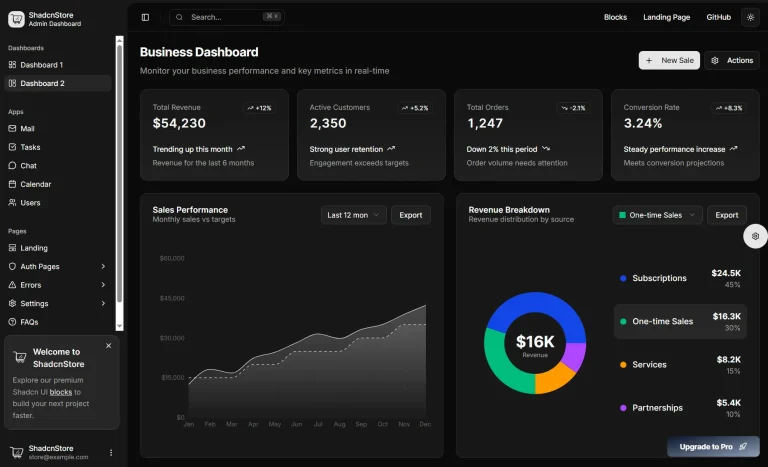This screenshot has height=467, width=768.
Task: Click the Upgrade to Pro button
Action: click(713, 446)
